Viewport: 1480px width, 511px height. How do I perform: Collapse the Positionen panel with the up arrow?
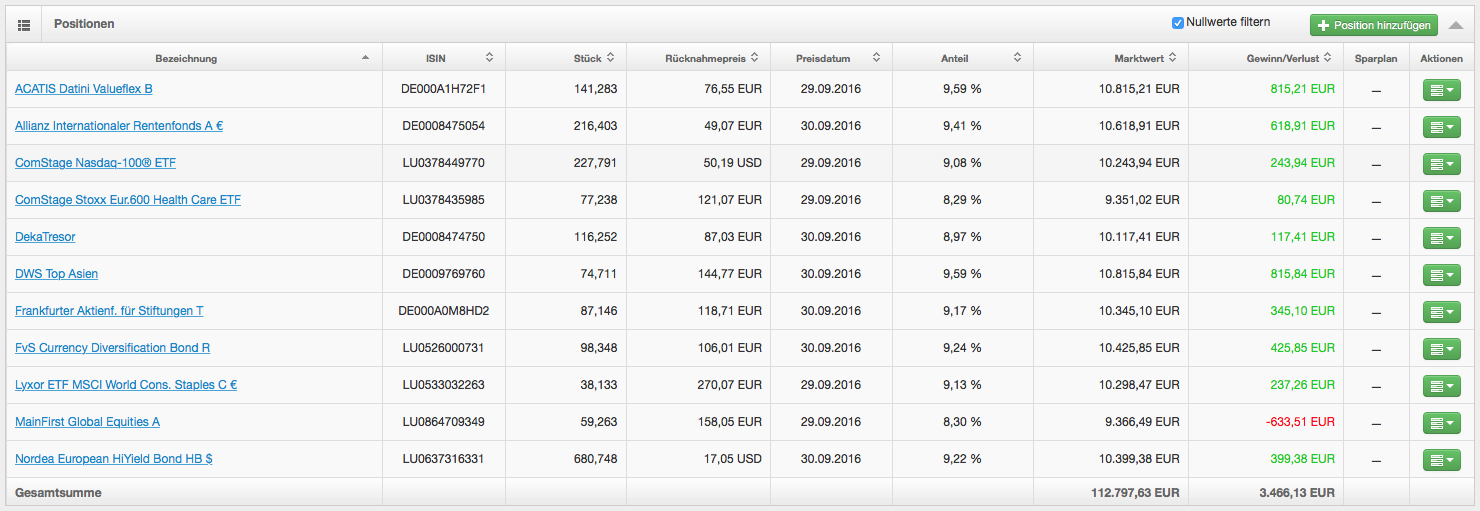pos(1456,25)
